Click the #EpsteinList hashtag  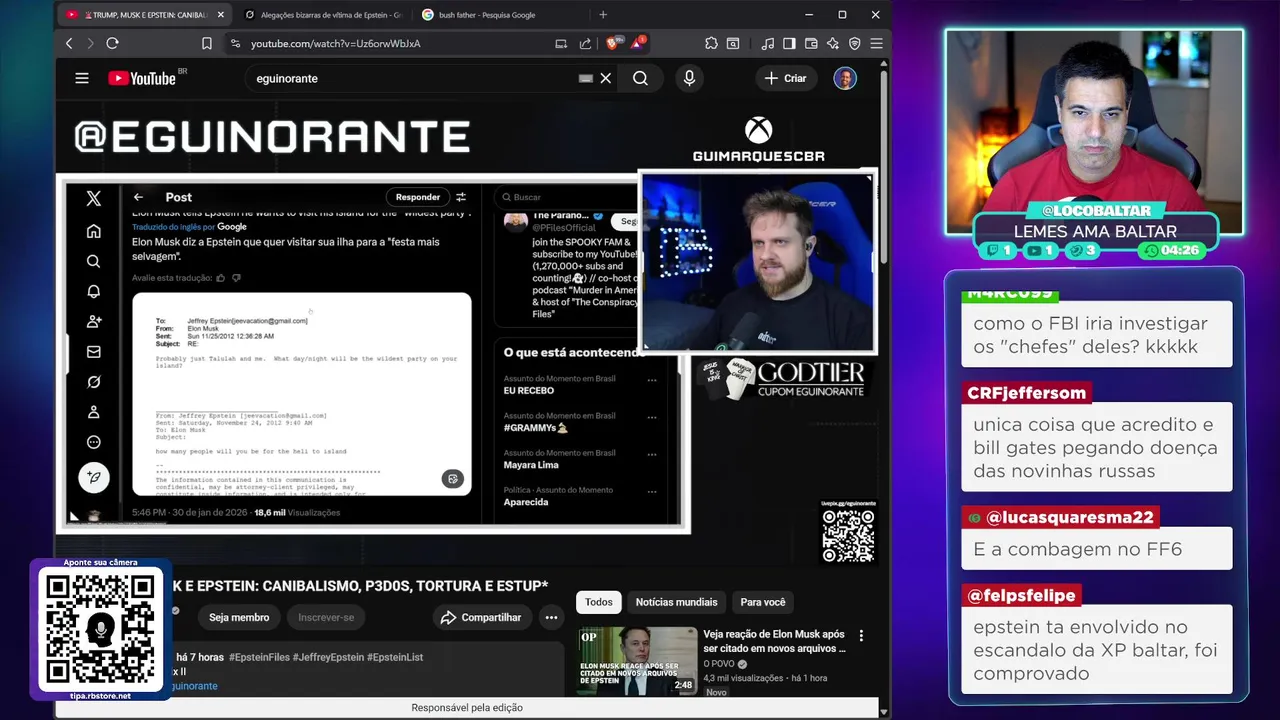[x=395, y=657]
